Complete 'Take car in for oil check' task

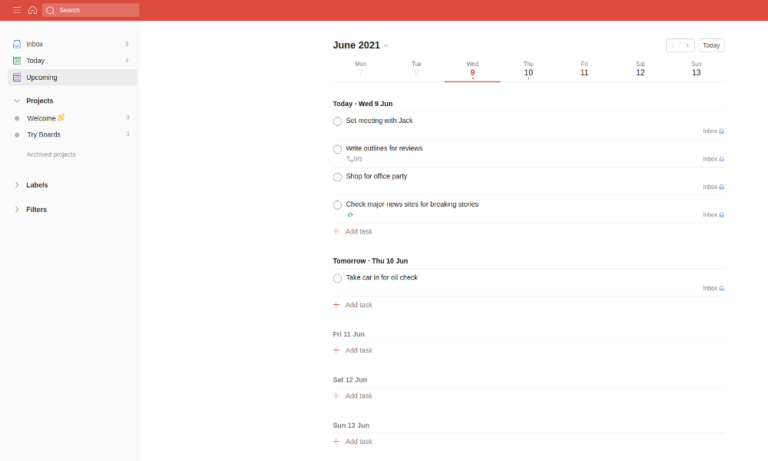point(337,279)
